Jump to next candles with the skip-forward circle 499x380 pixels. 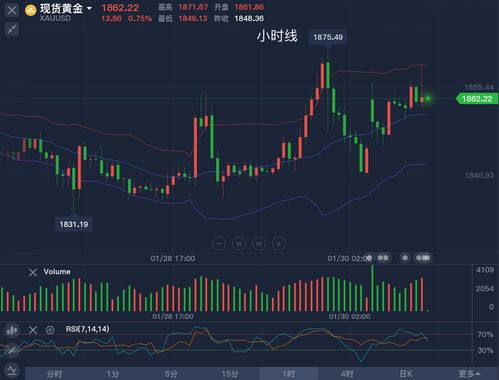coord(259,243)
